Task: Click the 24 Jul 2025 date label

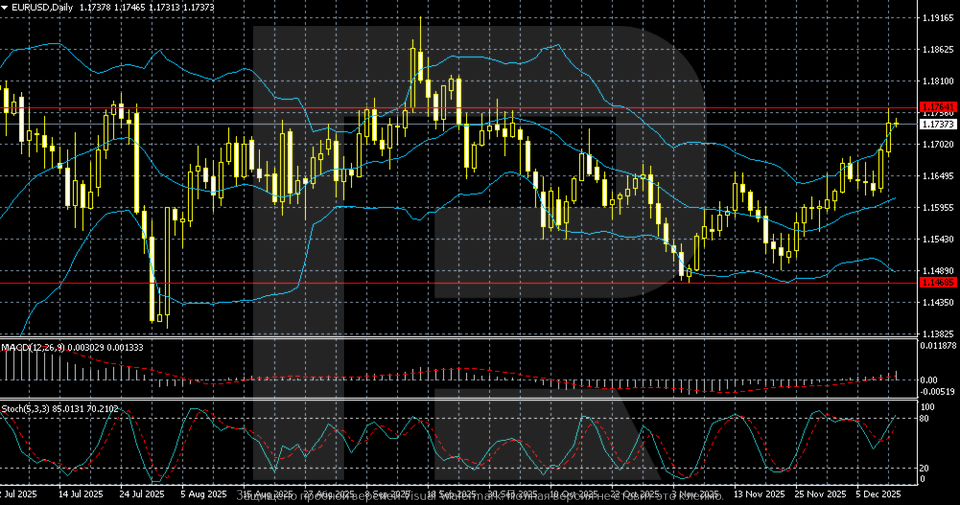Action: [140, 494]
